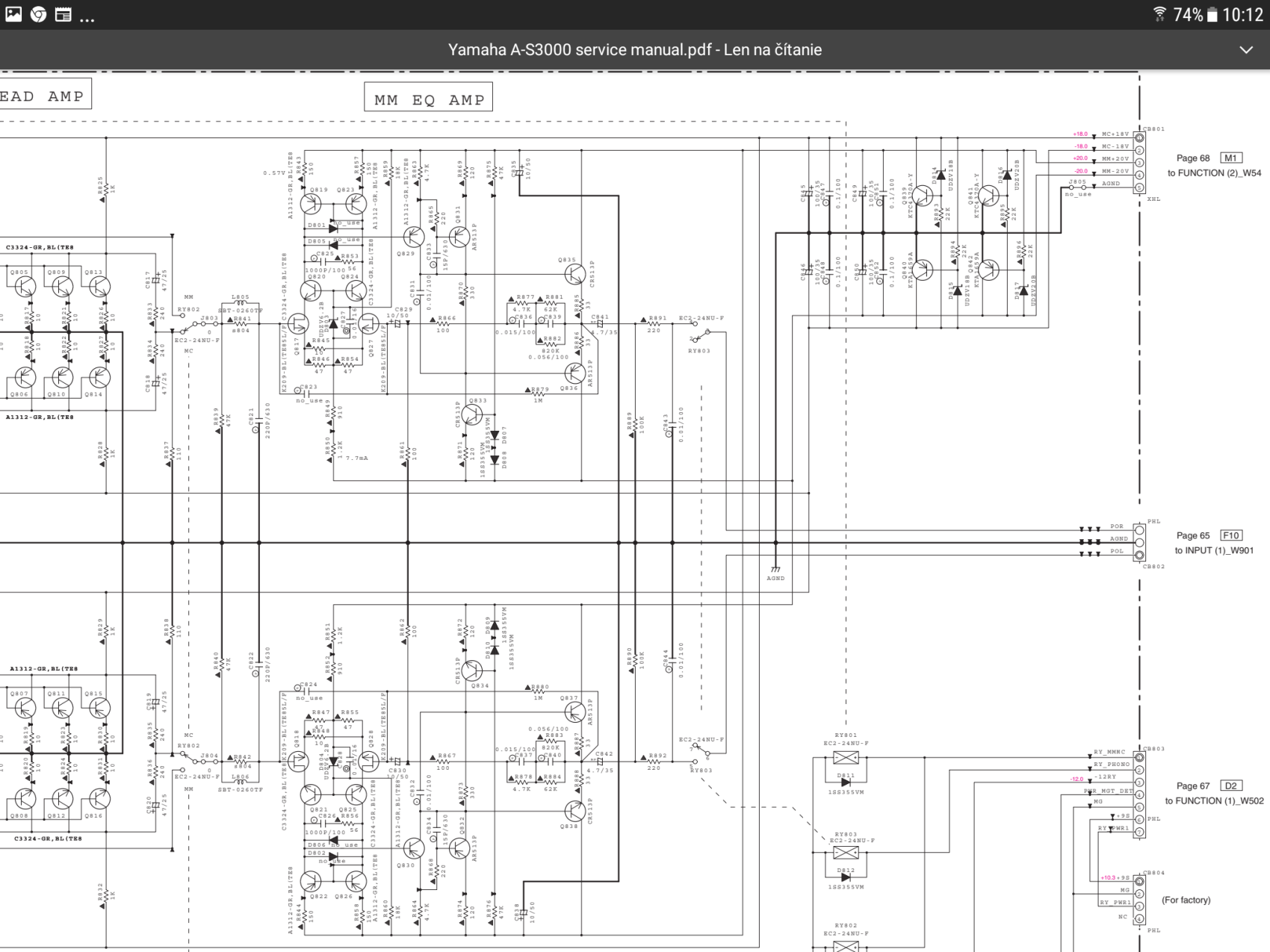
Task: Tap the battery icon in status bar
Action: (1212, 14)
